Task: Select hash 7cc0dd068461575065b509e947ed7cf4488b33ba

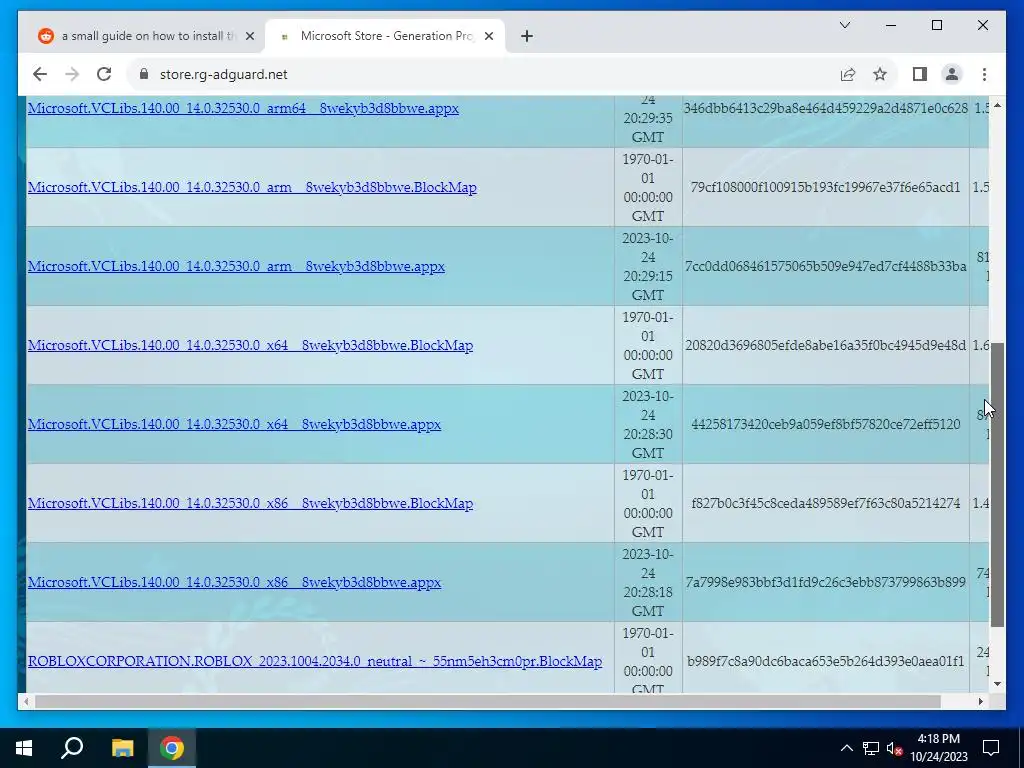Action: (x=825, y=266)
